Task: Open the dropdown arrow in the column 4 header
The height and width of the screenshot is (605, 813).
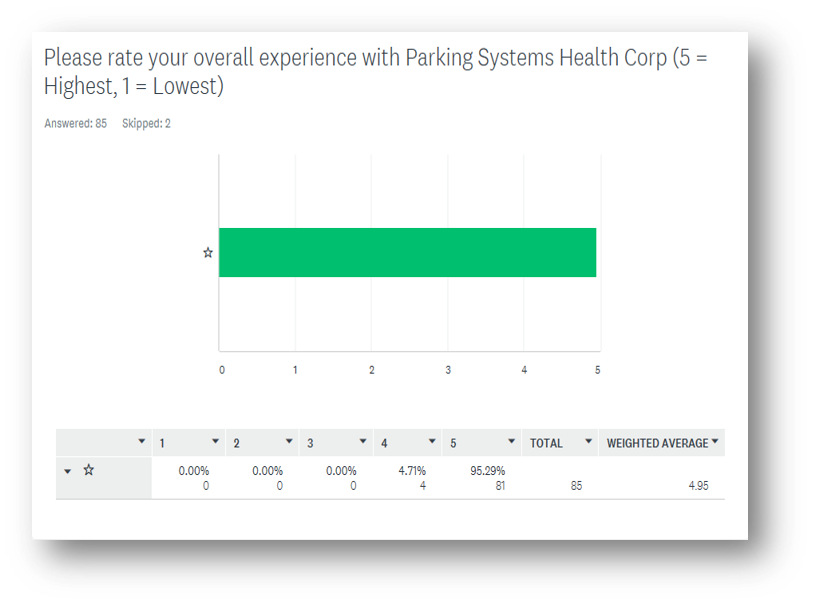Action: (x=432, y=441)
